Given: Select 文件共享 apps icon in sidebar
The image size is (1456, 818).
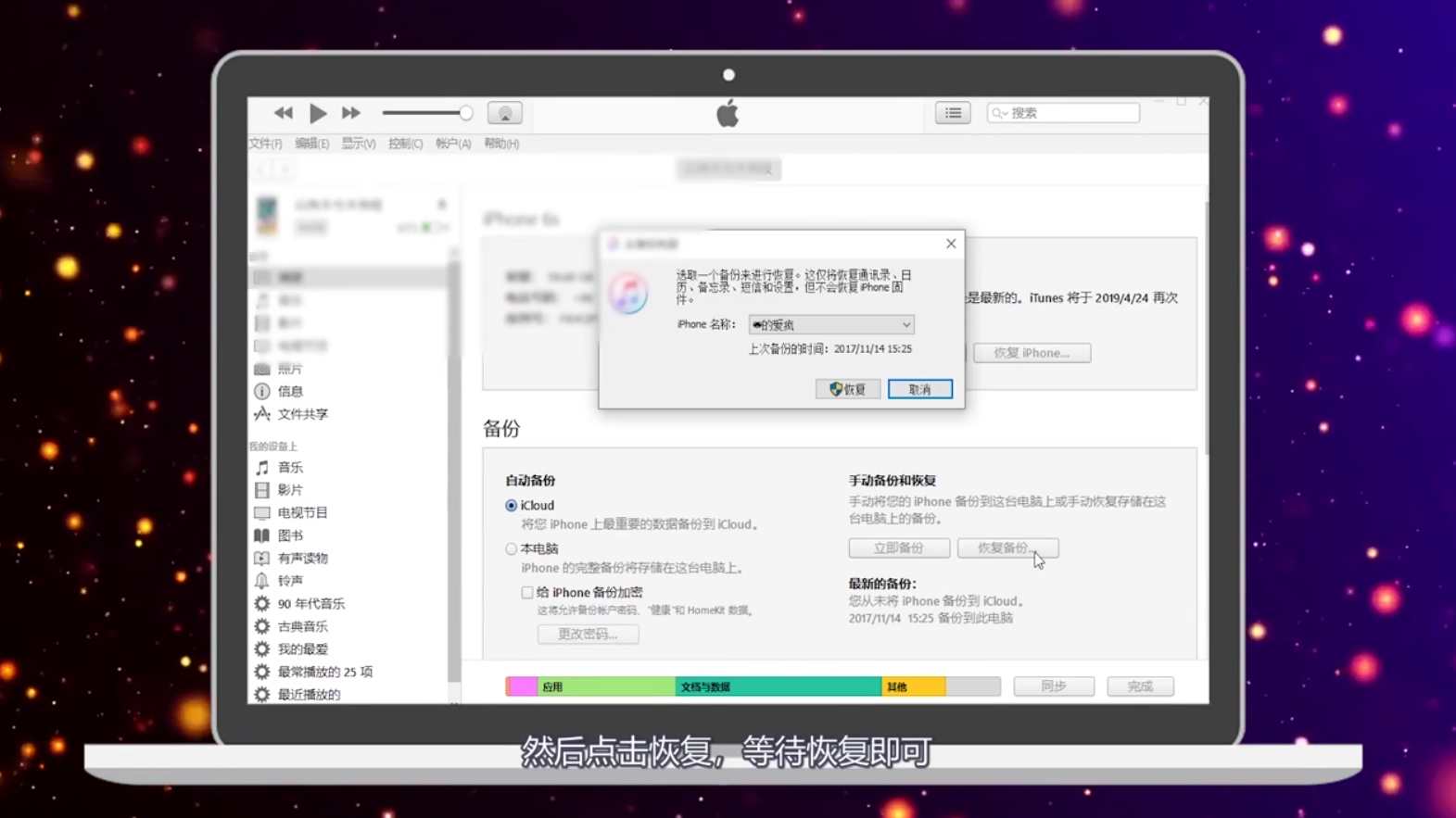Looking at the screenshot, I should click(x=262, y=414).
